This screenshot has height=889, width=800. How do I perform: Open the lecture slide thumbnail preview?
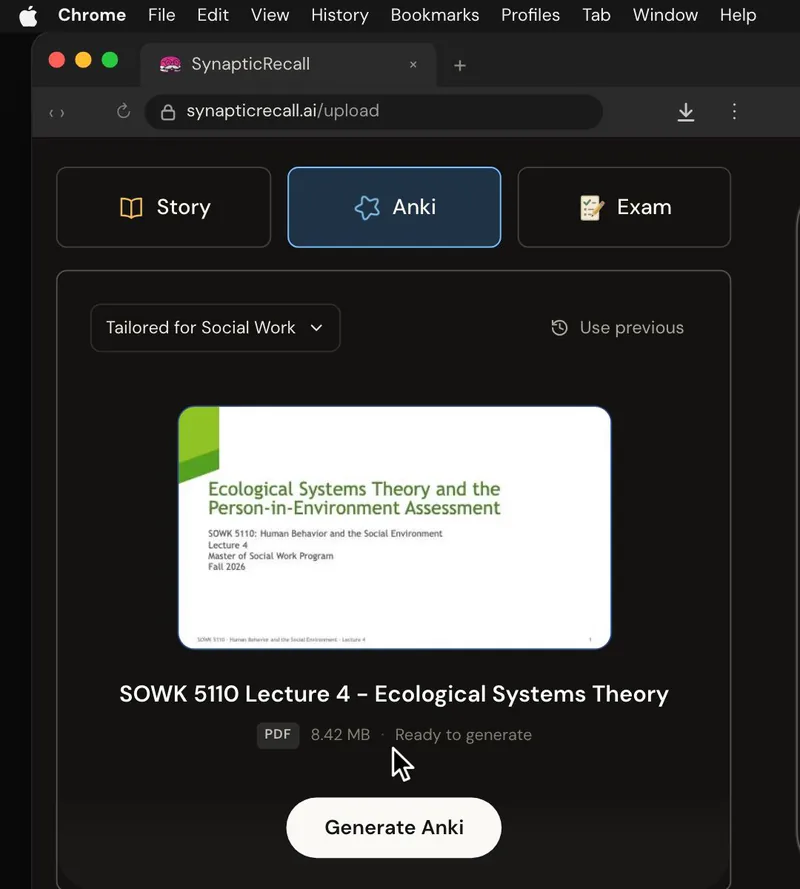tap(395, 527)
